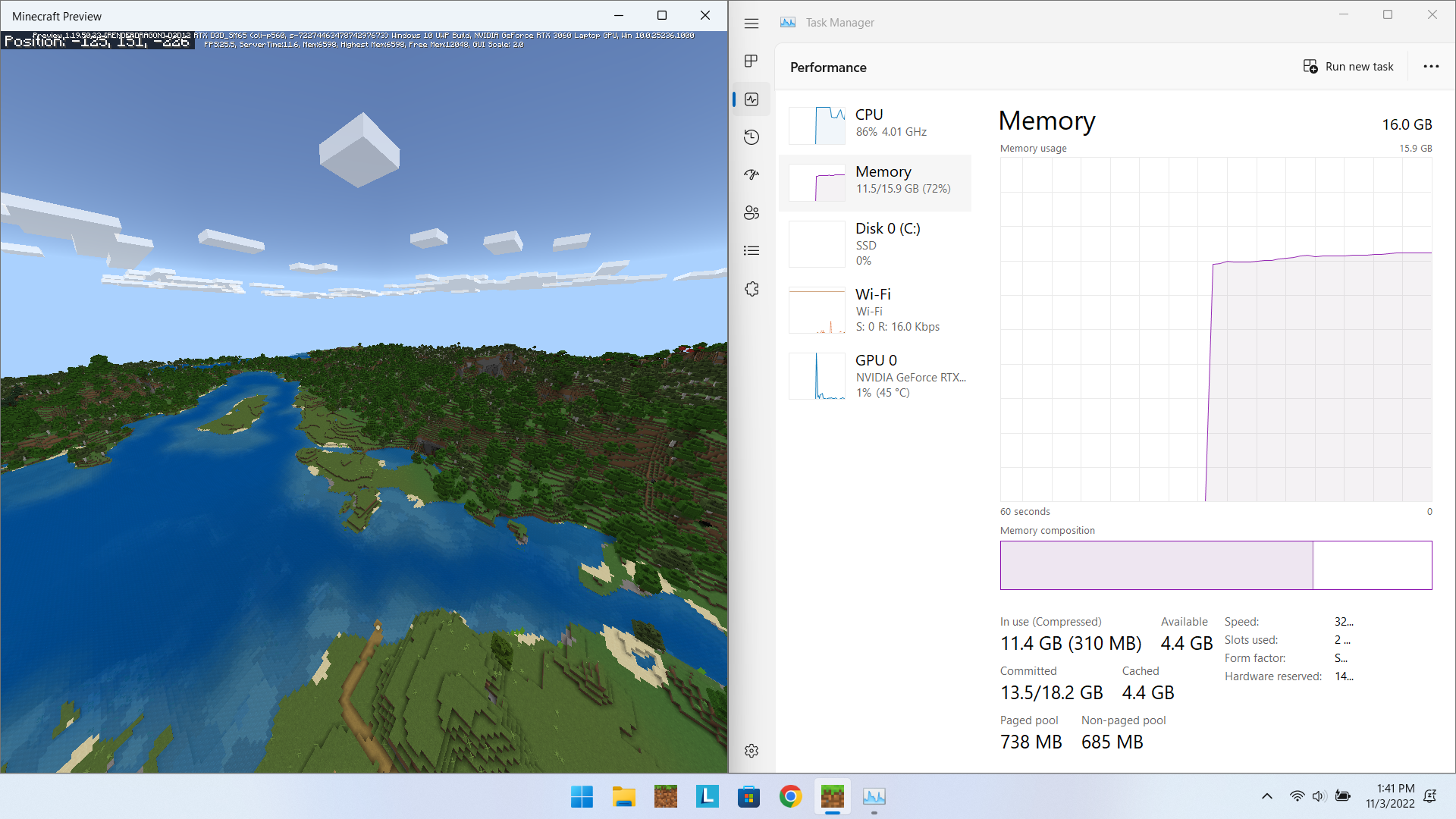Select the GPU 0 performance item
Screen dimensions: 1456x819
pyautogui.click(x=876, y=376)
